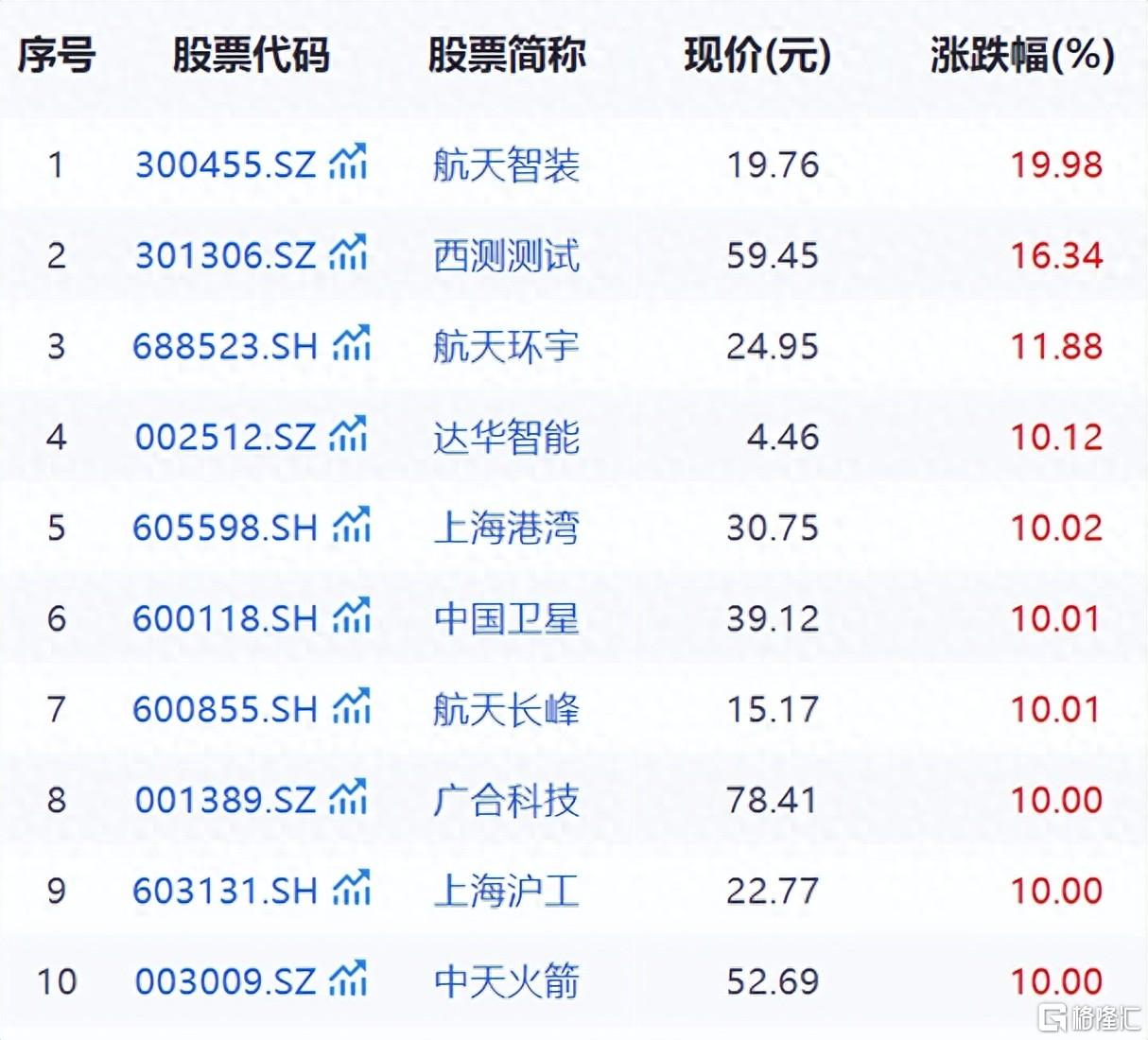Open chart icon next to 001389.SZ
This screenshot has height=1040, width=1148.
348,799
